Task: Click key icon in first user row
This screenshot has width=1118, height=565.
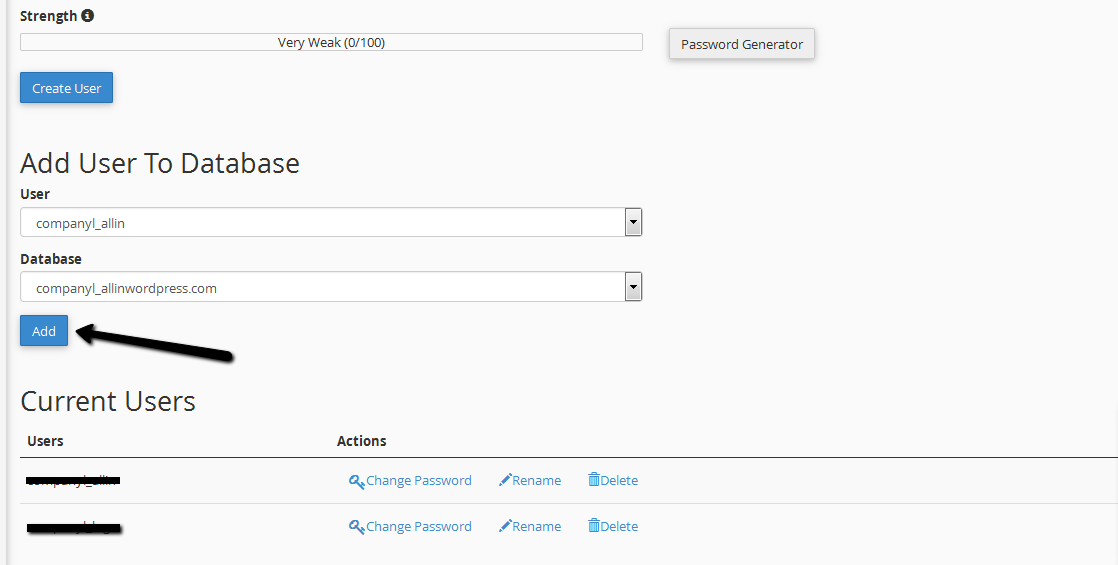Action: 356,481
